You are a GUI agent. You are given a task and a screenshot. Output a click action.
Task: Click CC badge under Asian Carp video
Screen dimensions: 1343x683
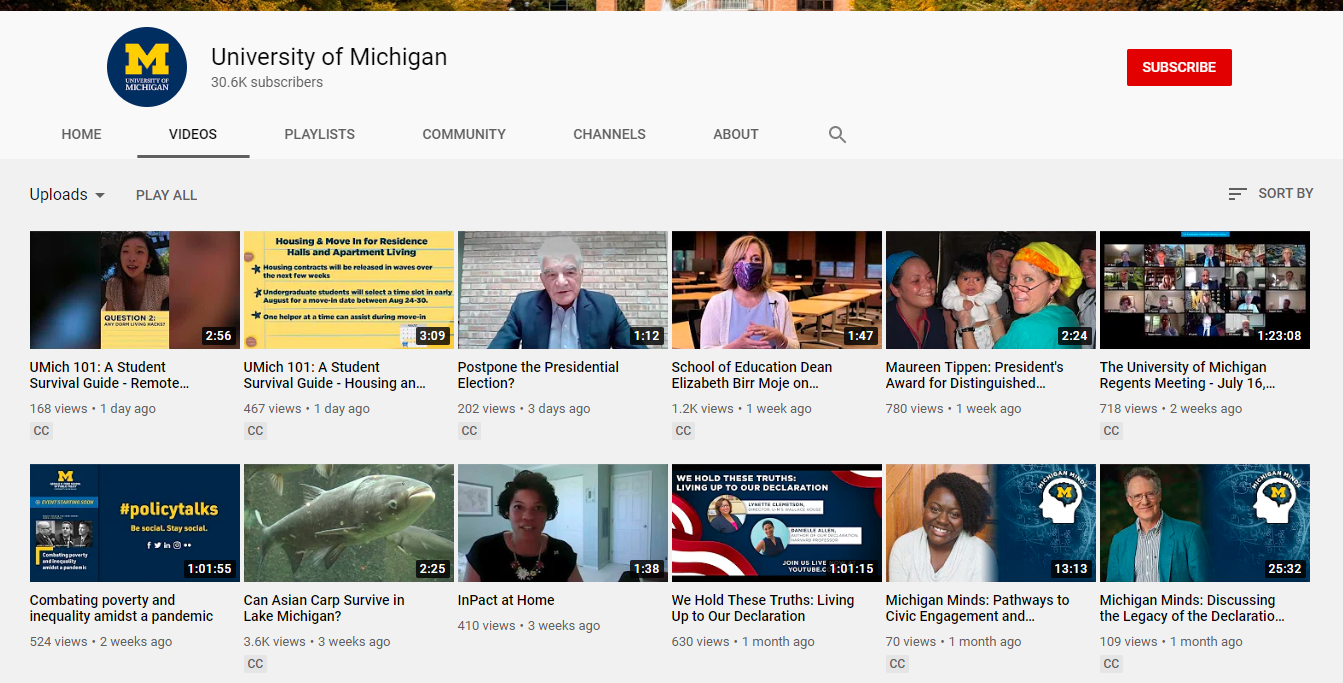click(x=255, y=664)
